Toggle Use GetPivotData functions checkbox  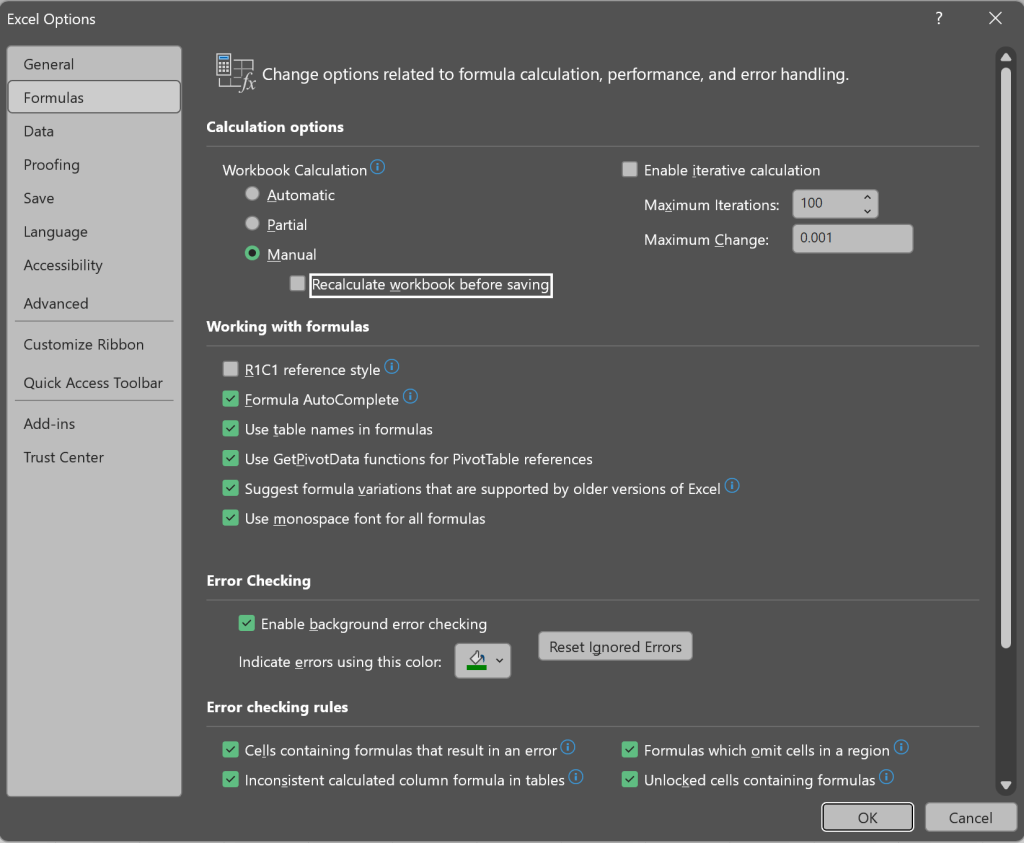point(231,458)
